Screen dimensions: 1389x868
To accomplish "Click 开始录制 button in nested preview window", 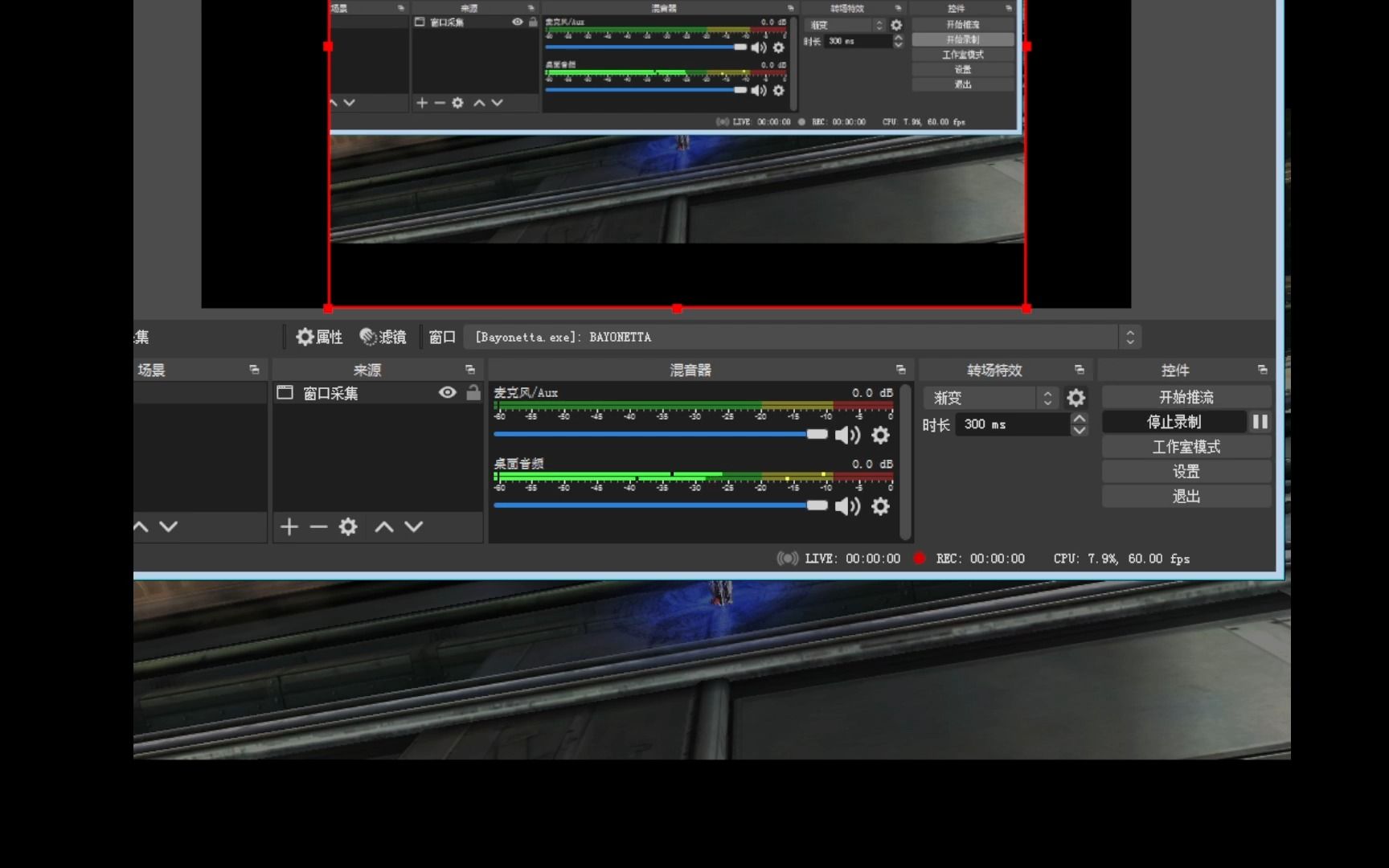I will click(x=962, y=39).
